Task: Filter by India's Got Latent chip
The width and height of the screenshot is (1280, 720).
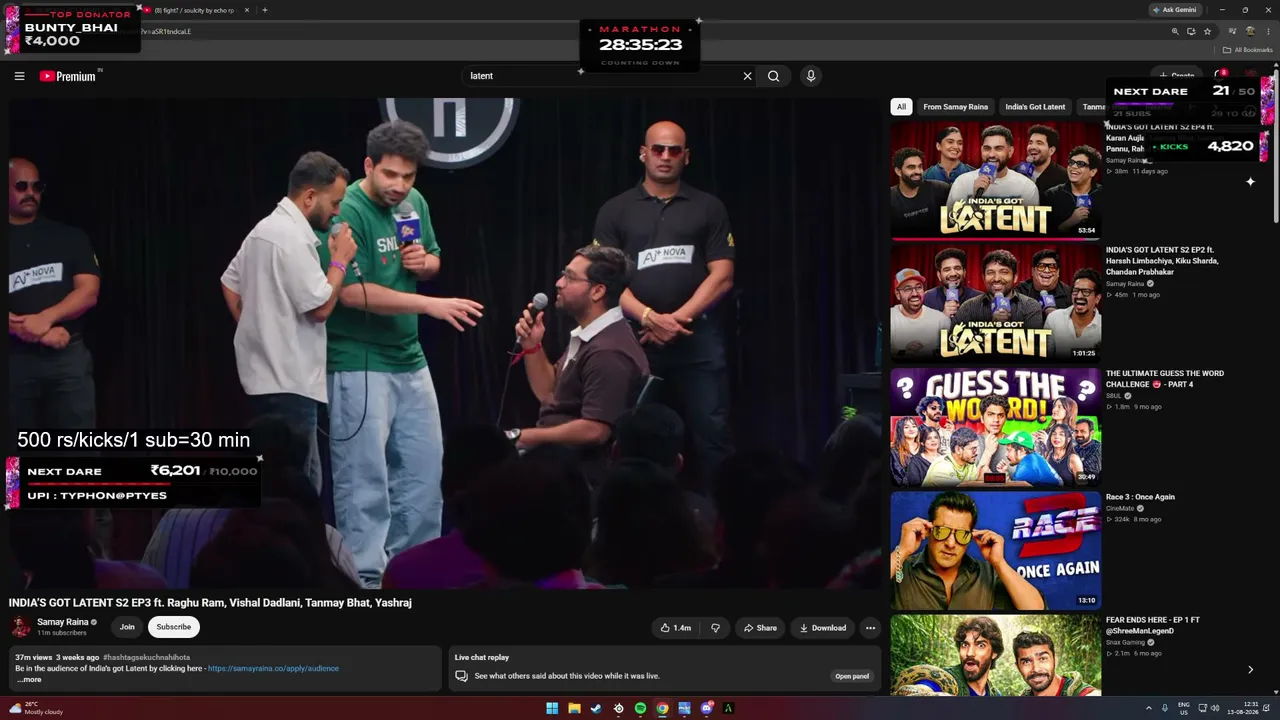Action: tap(1035, 107)
